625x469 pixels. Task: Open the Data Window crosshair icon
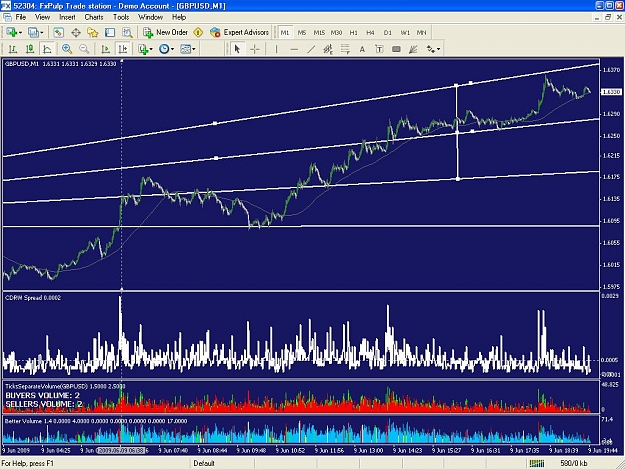pyautogui.click(x=76, y=33)
